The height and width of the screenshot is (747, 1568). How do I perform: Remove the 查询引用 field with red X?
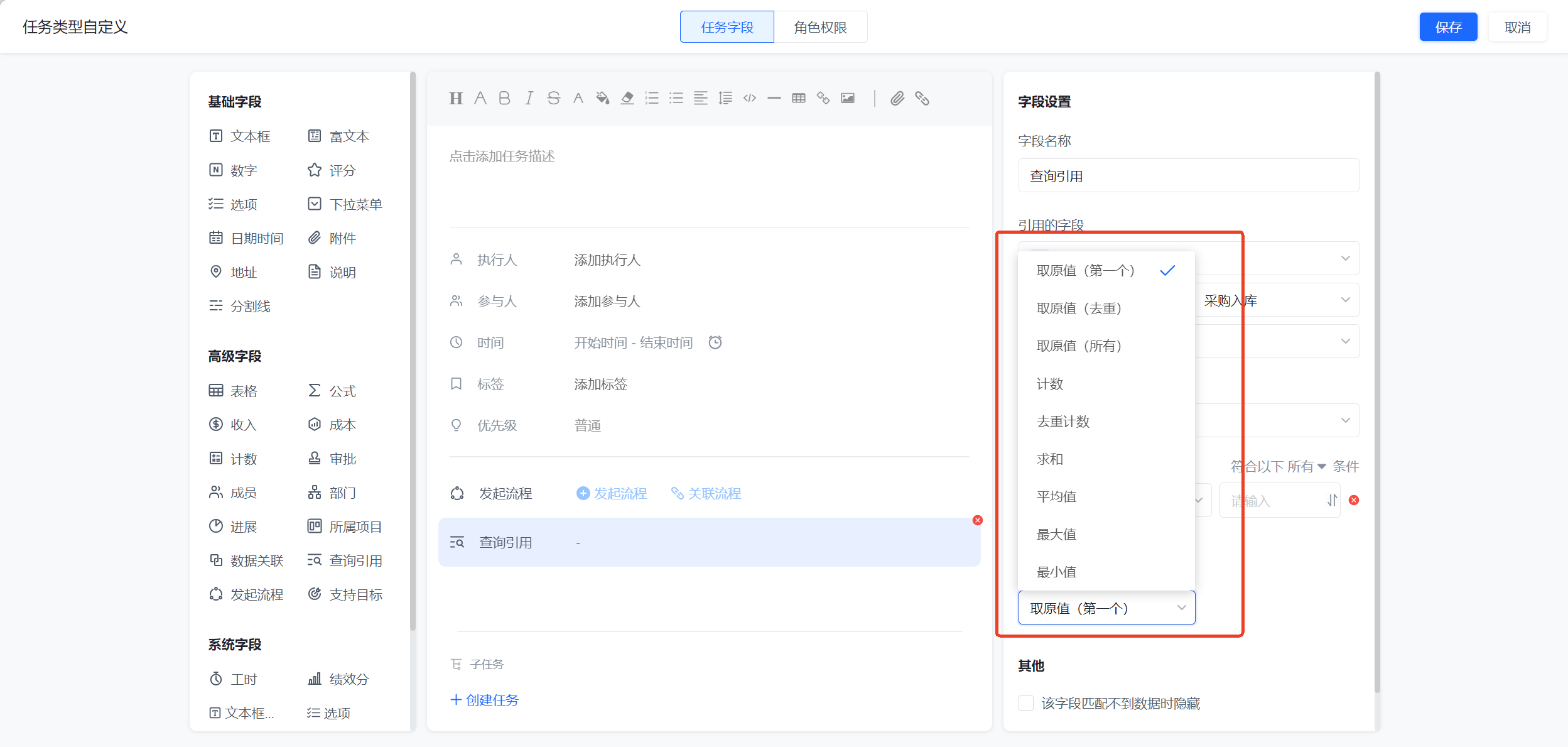(978, 520)
